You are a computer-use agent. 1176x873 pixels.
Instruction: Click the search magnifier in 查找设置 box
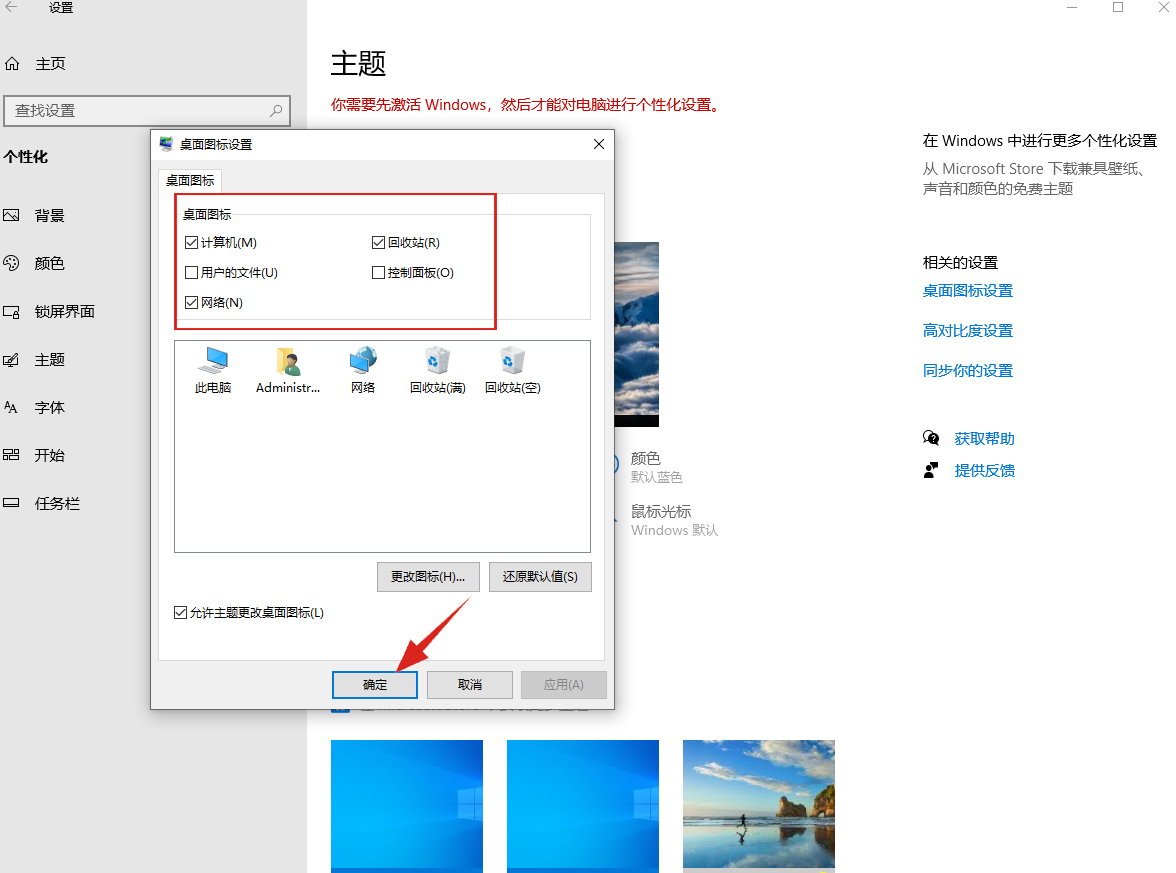click(276, 110)
